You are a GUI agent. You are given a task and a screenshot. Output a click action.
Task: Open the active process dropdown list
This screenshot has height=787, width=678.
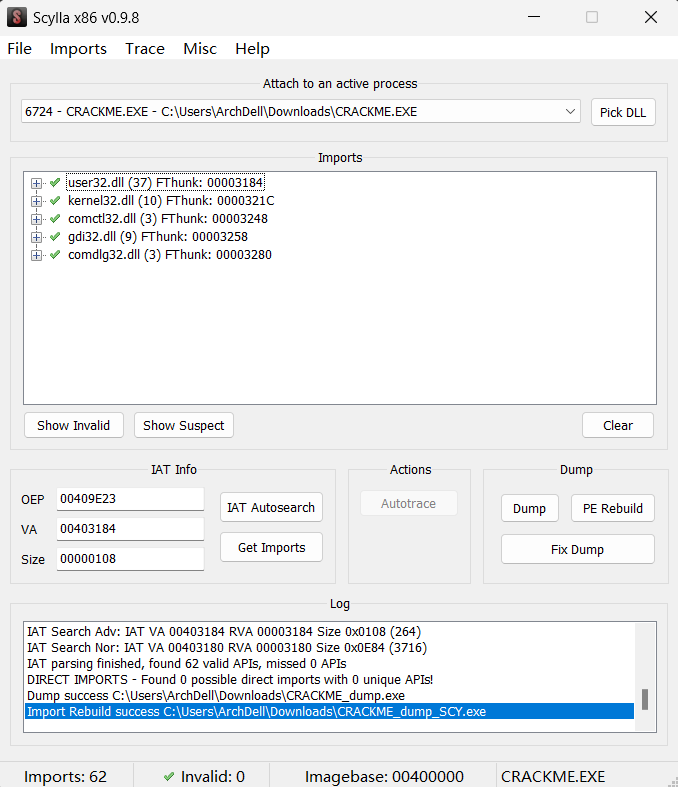click(569, 112)
